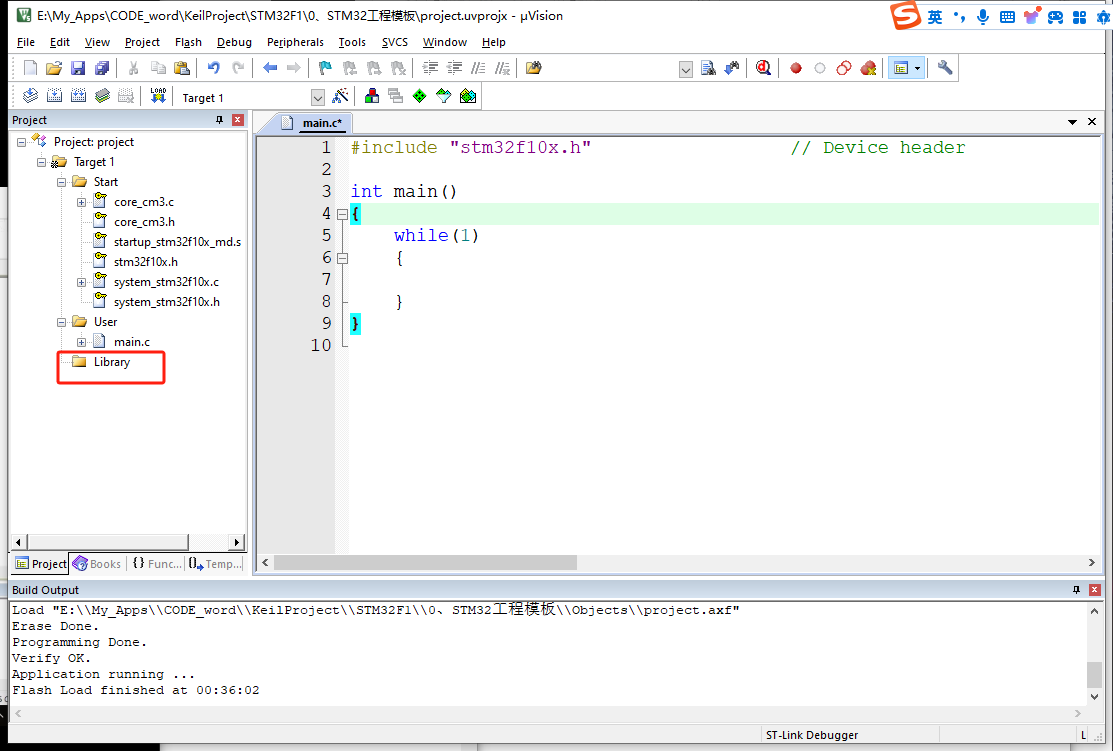Collapse the code fold at line 6
The image size is (1113, 751).
click(x=342, y=258)
